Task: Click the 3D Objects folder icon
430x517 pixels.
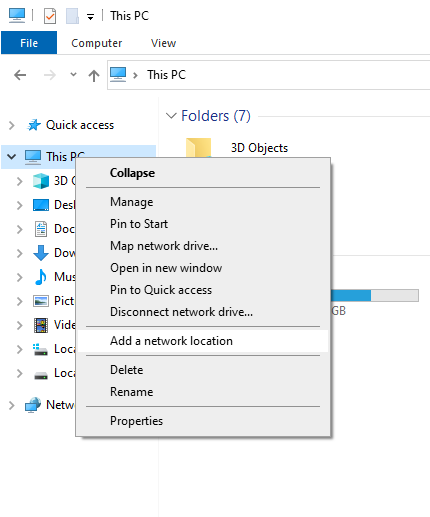Action: [199, 148]
